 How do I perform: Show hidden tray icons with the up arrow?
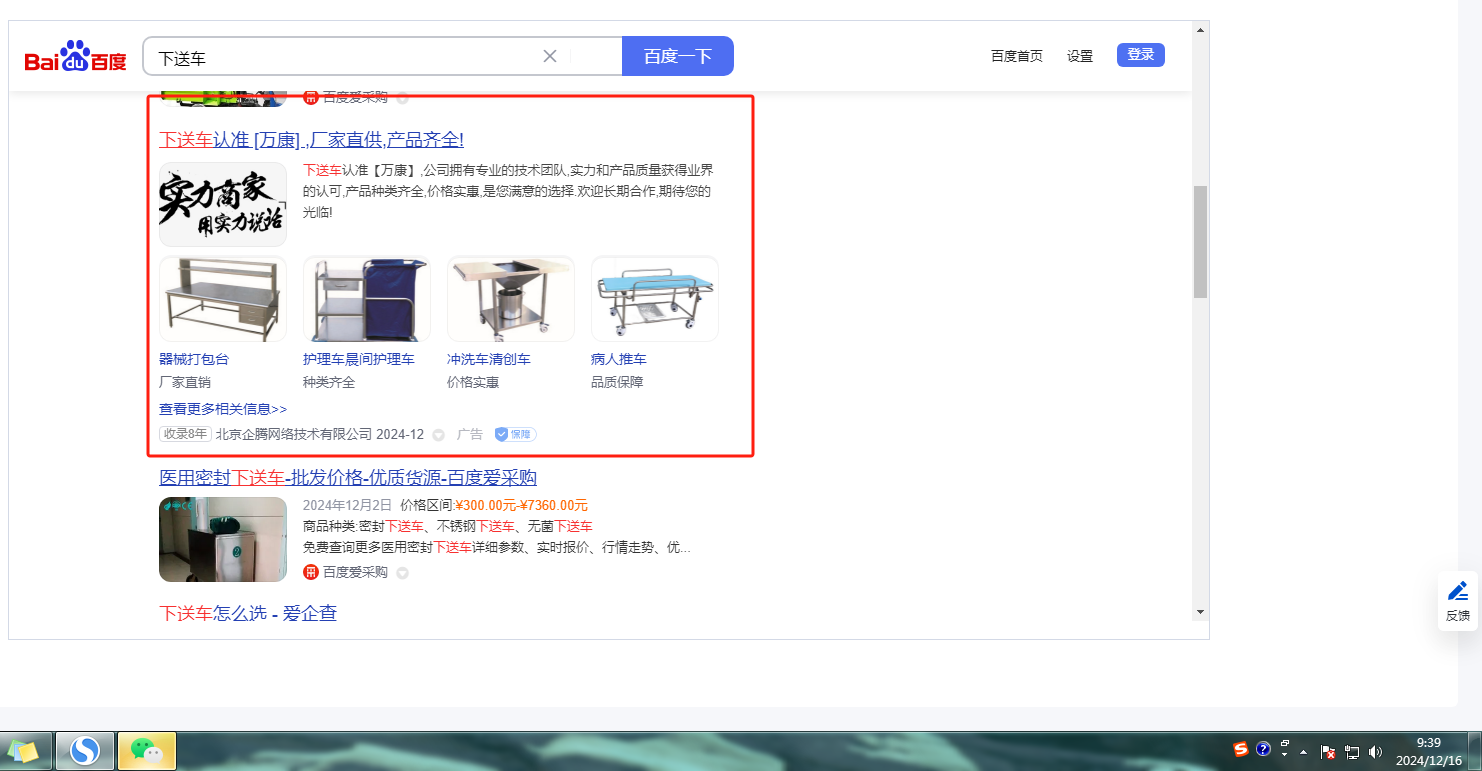point(1303,752)
